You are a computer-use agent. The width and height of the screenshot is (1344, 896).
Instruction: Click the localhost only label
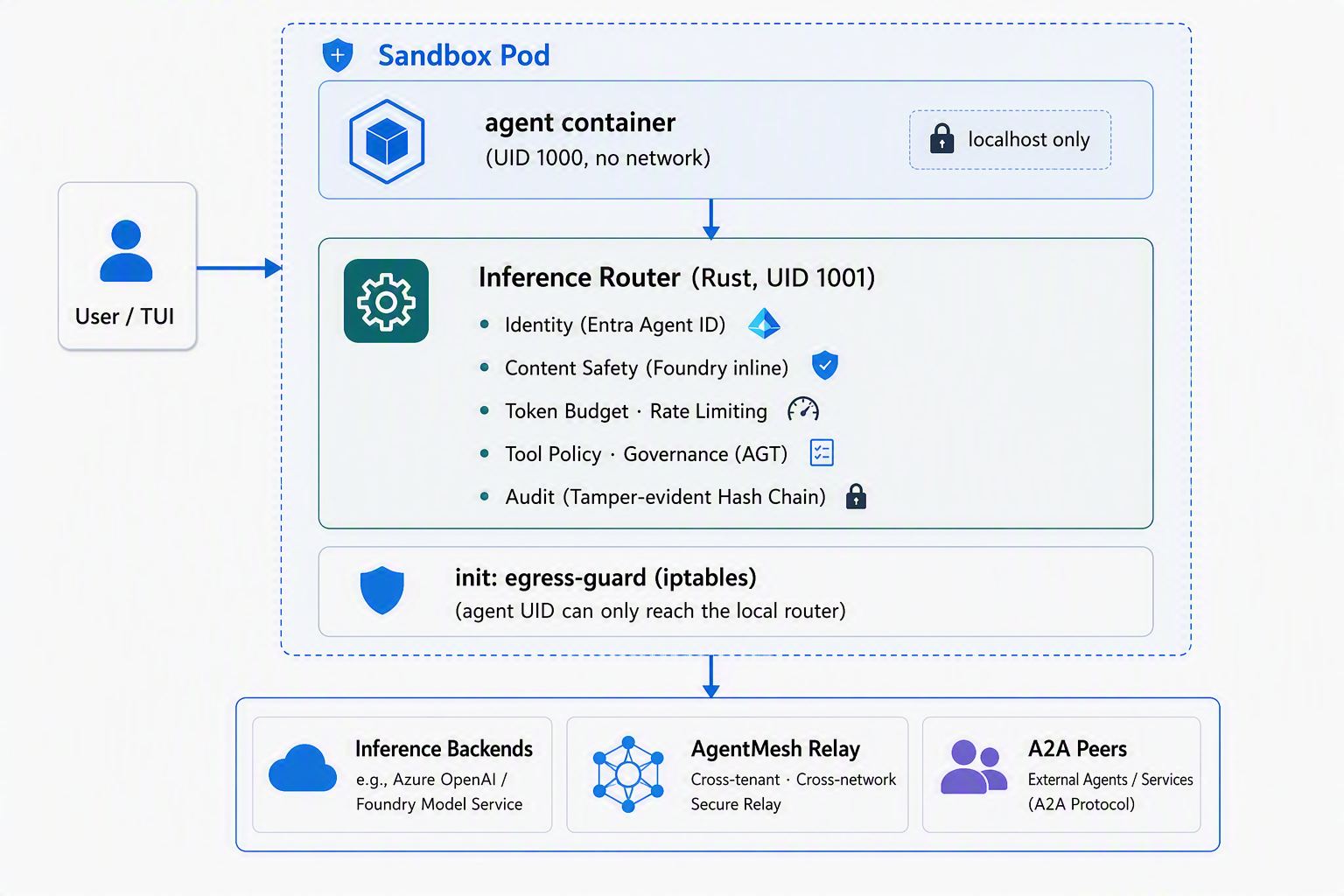1029,139
